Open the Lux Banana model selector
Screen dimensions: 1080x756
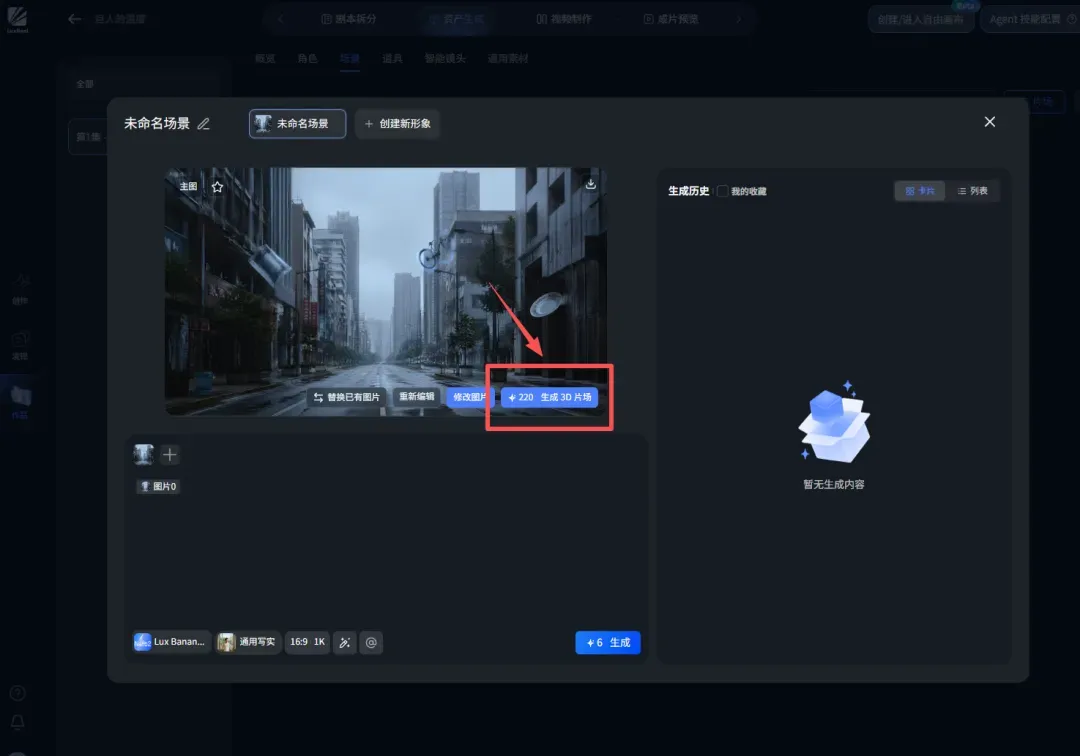tap(170, 642)
